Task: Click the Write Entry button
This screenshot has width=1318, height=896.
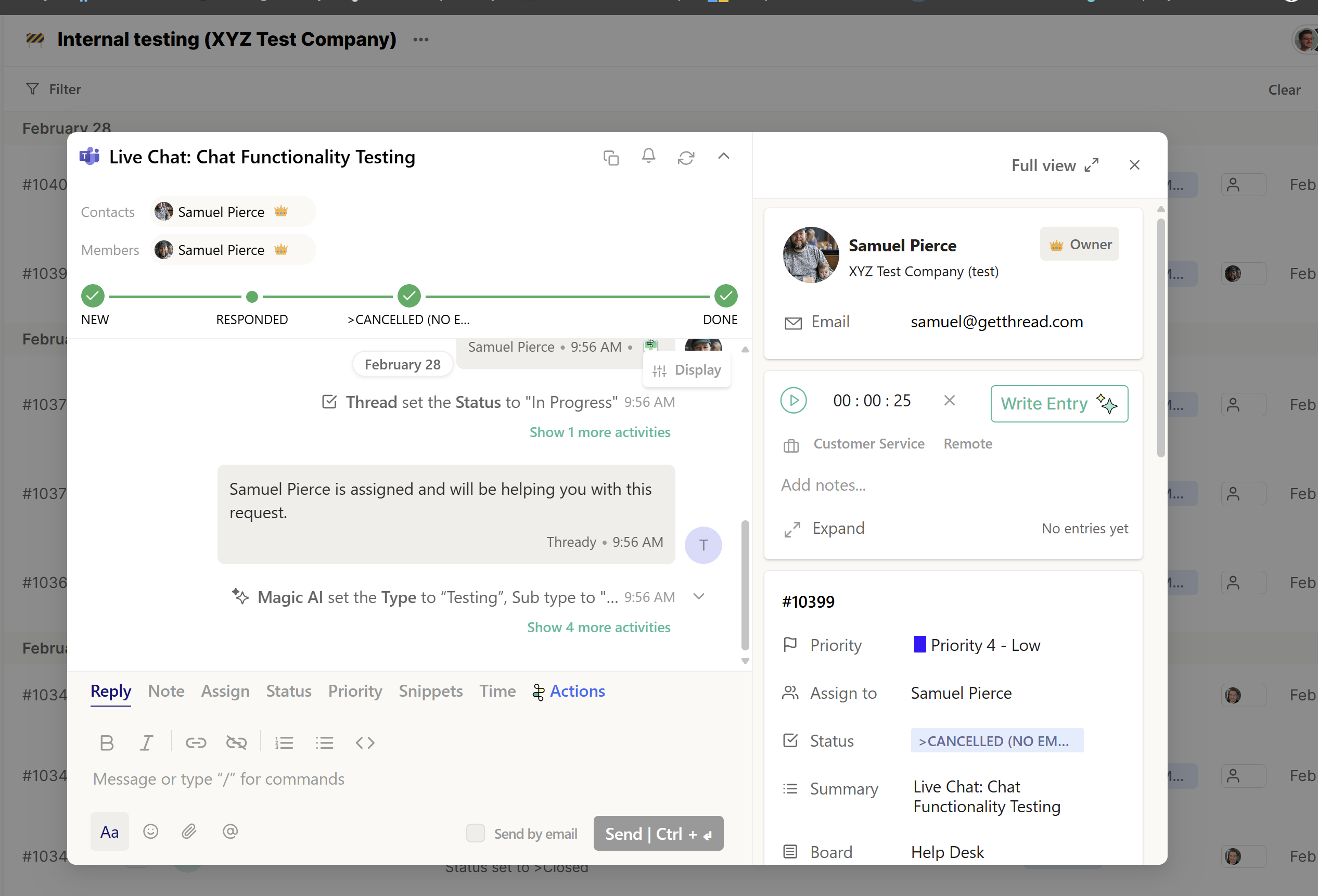Action: click(1058, 403)
